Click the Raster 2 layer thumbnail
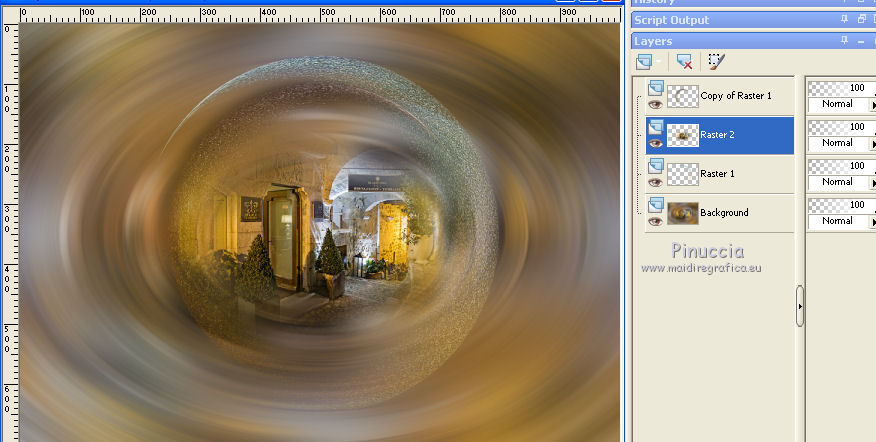876x442 pixels. point(683,135)
